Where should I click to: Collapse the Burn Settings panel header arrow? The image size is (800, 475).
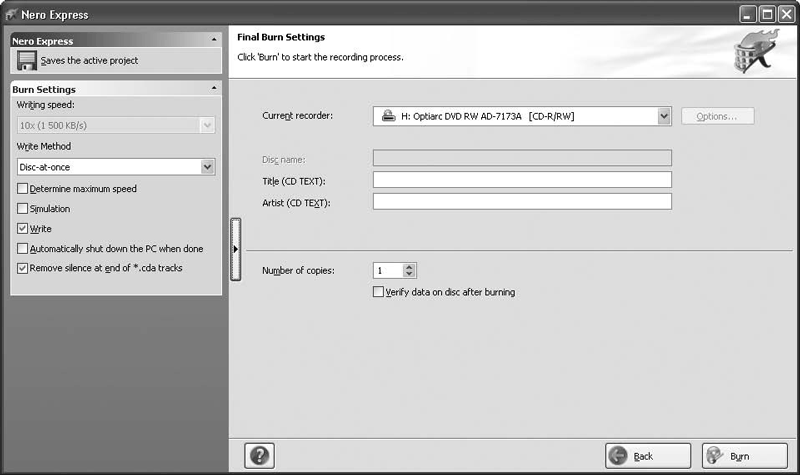(x=214, y=90)
